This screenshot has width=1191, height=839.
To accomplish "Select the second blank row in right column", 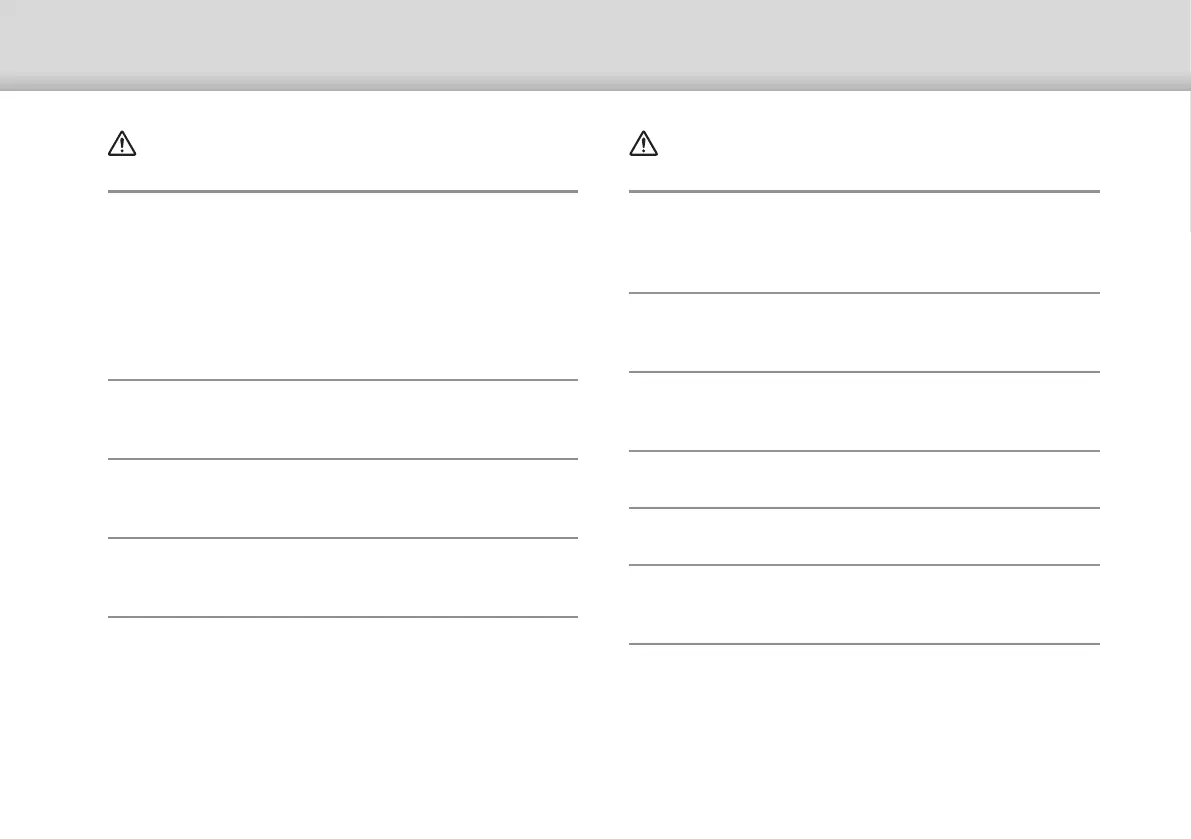I will pos(864,332).
